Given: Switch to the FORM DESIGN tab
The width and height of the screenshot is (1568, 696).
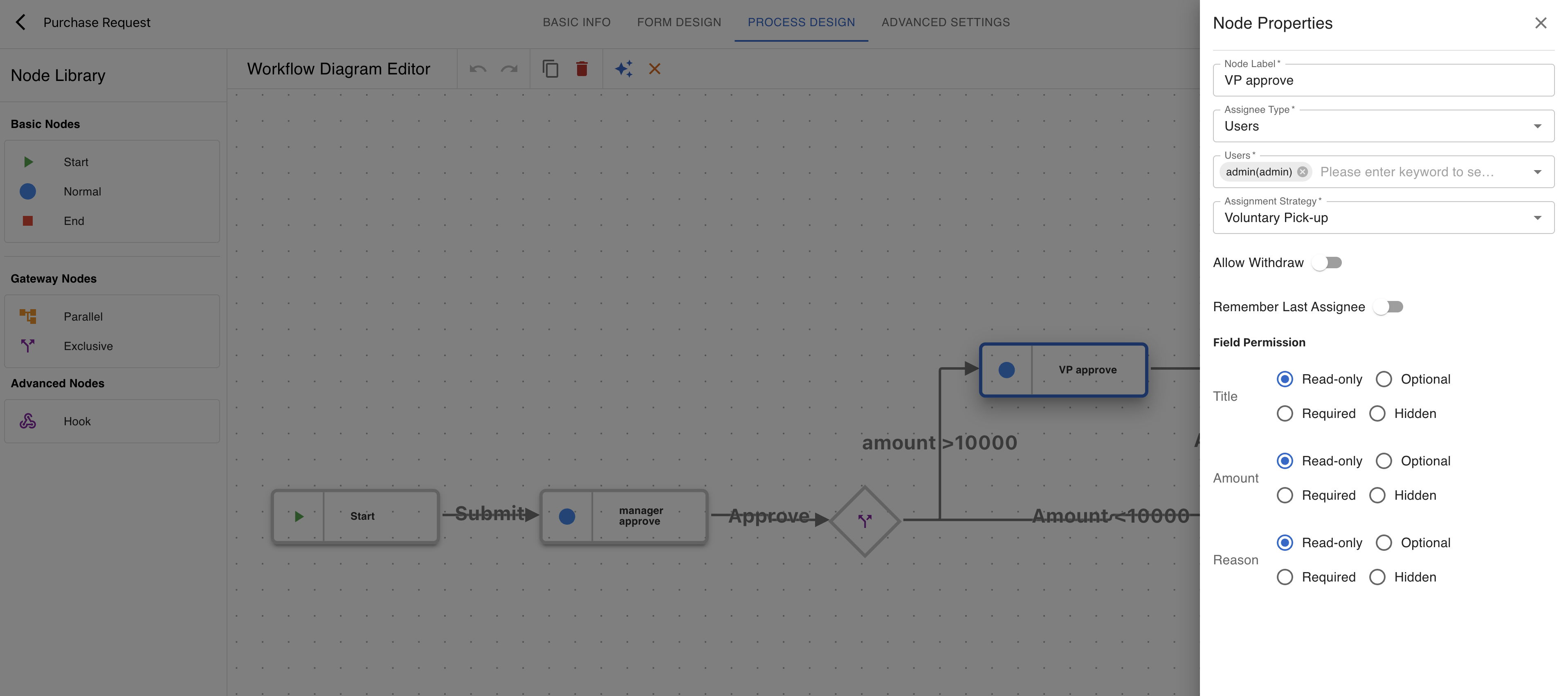Looking at the screenshot, I should 679,22.
